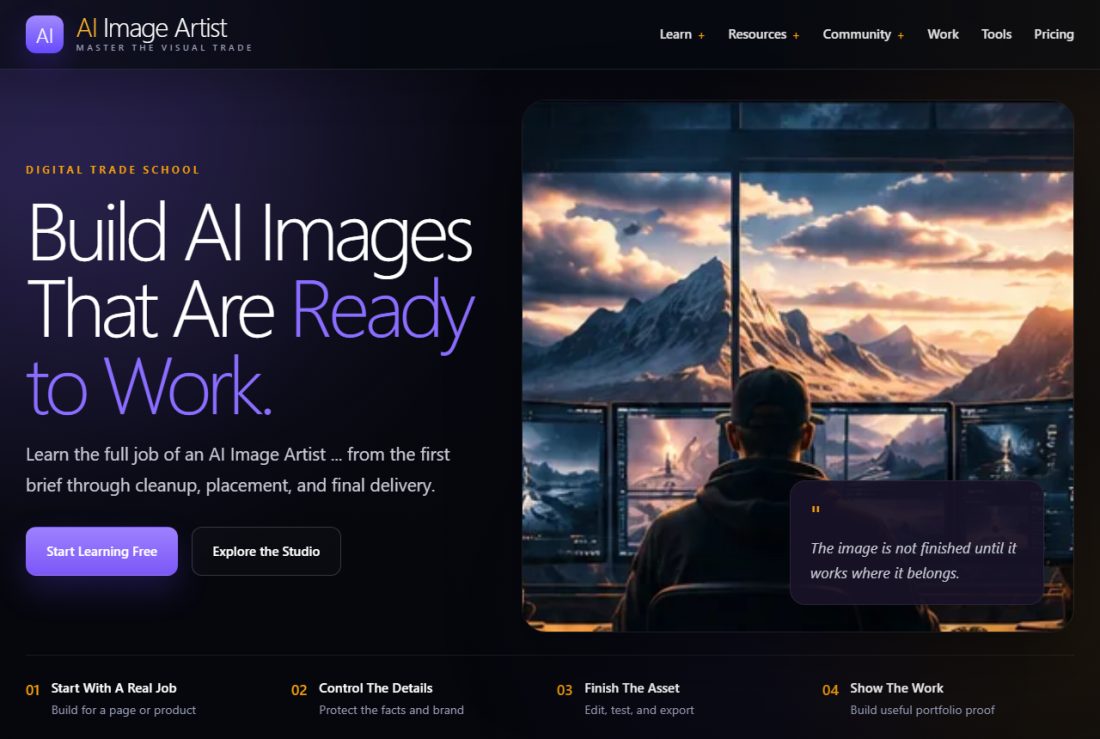Open the Tools page
The image size is (1100, 739).
click(x=996, y=34)
